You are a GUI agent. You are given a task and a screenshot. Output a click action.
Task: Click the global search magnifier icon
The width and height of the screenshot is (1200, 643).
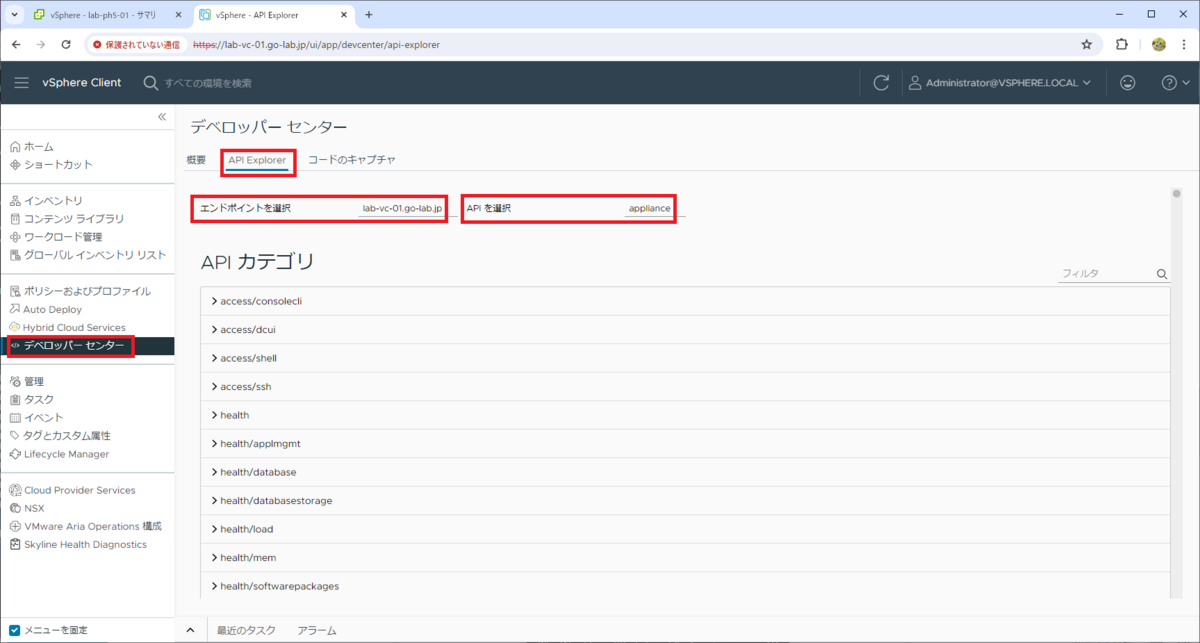(151, 83)
